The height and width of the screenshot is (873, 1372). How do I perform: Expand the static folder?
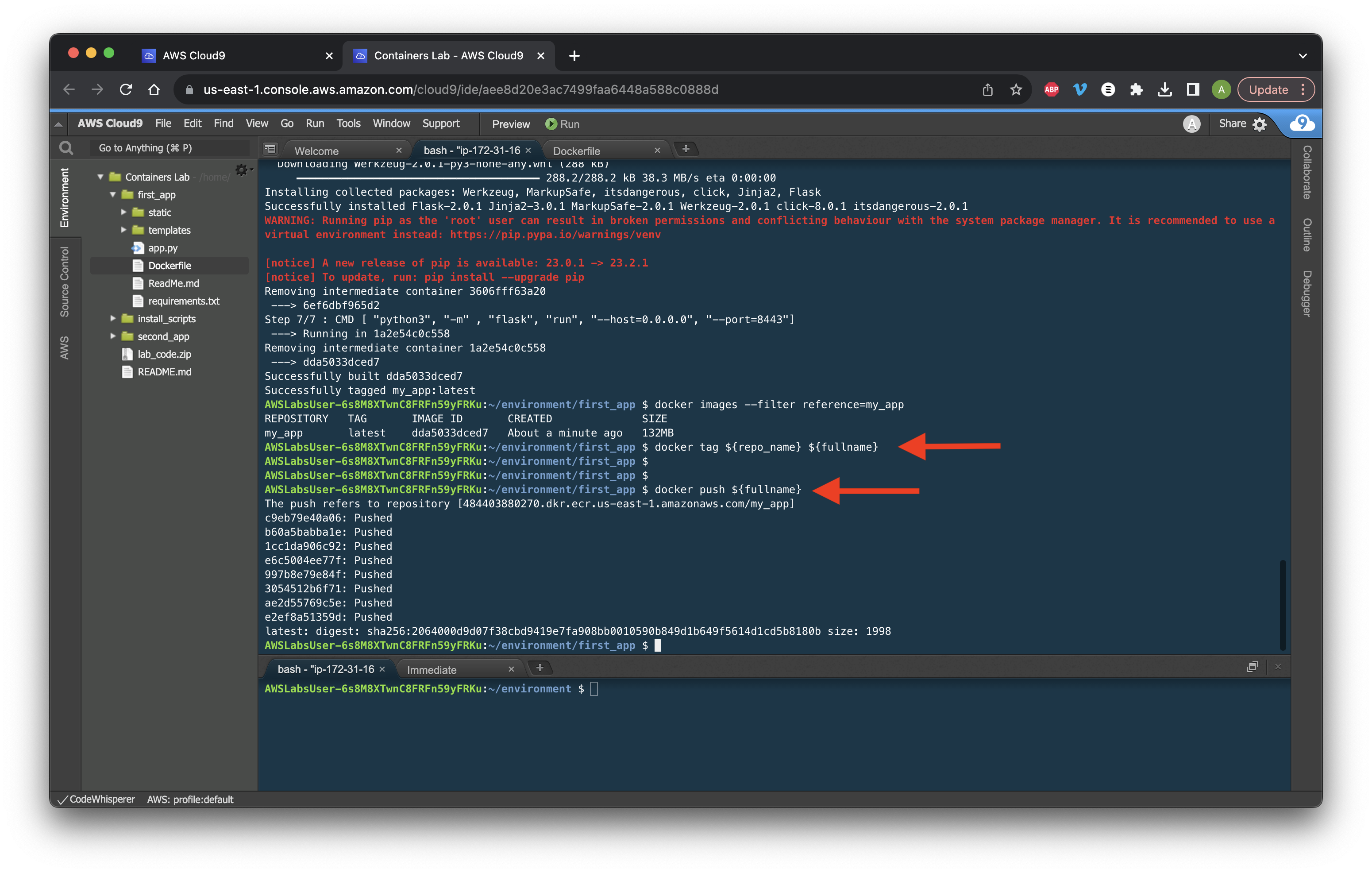click(123, 212)
